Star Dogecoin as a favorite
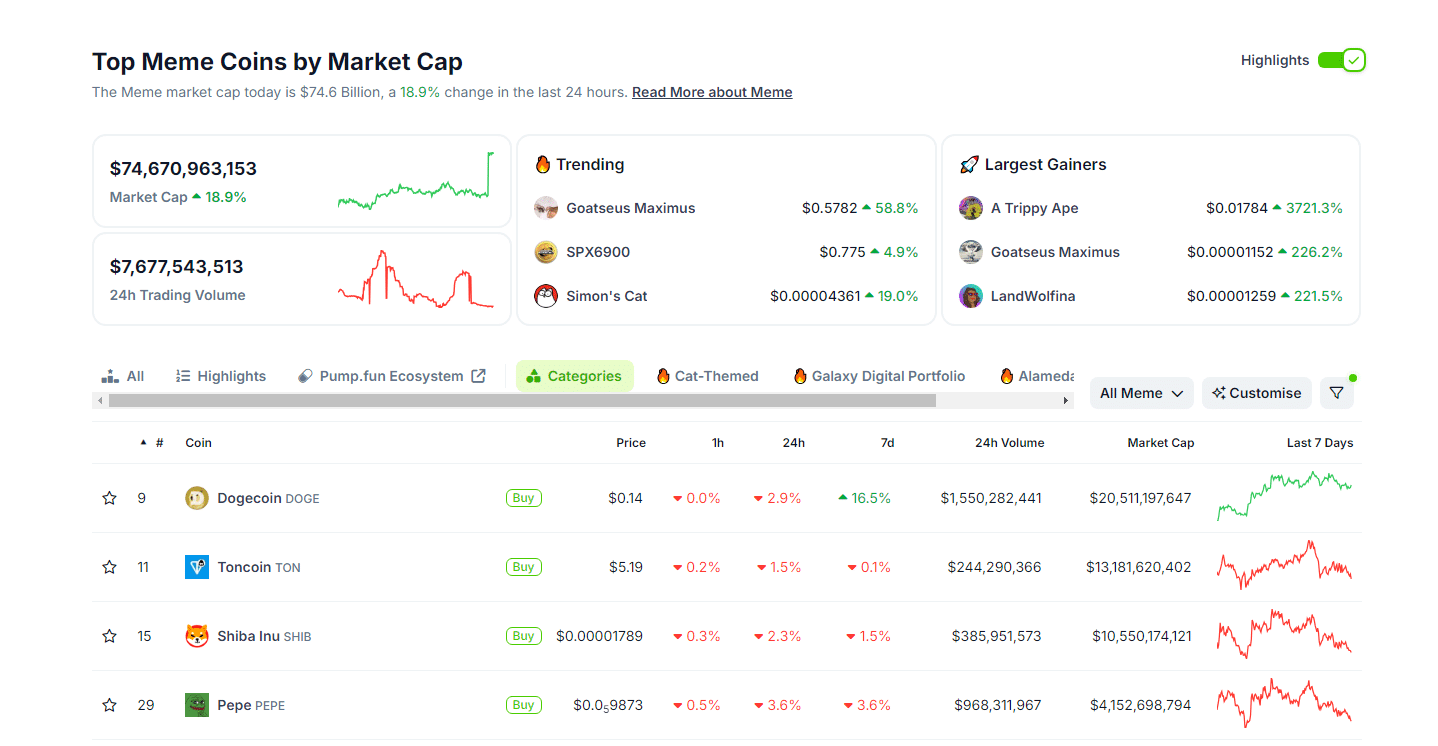Screen dimensions: 1438x746 [110, 498]
